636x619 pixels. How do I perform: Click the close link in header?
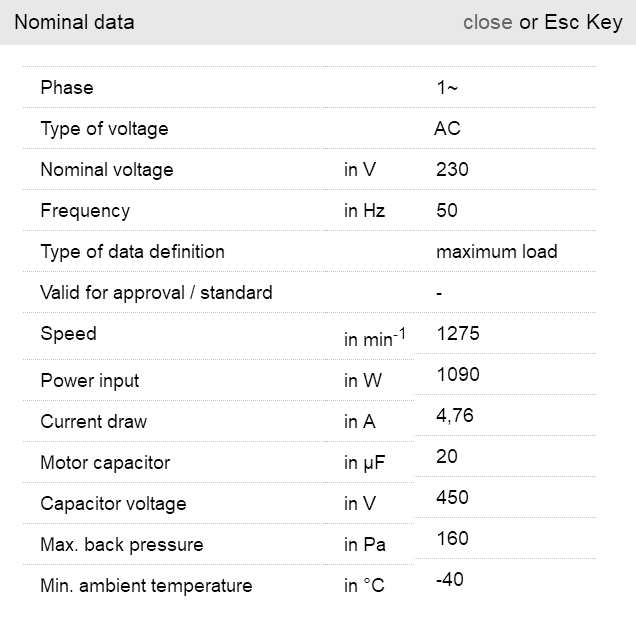tap(487, 22)
